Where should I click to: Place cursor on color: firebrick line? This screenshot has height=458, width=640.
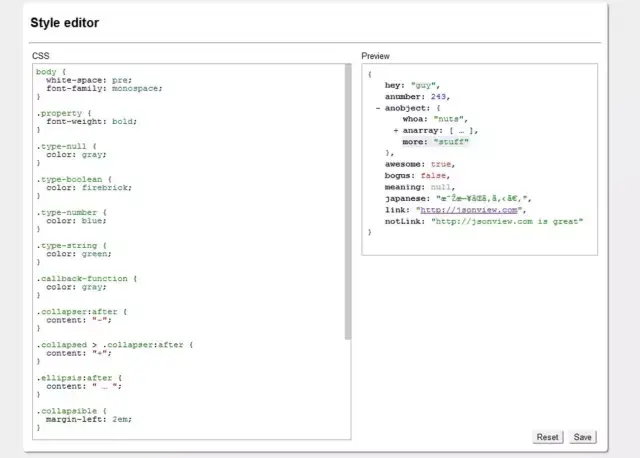[x=89, y=188]
